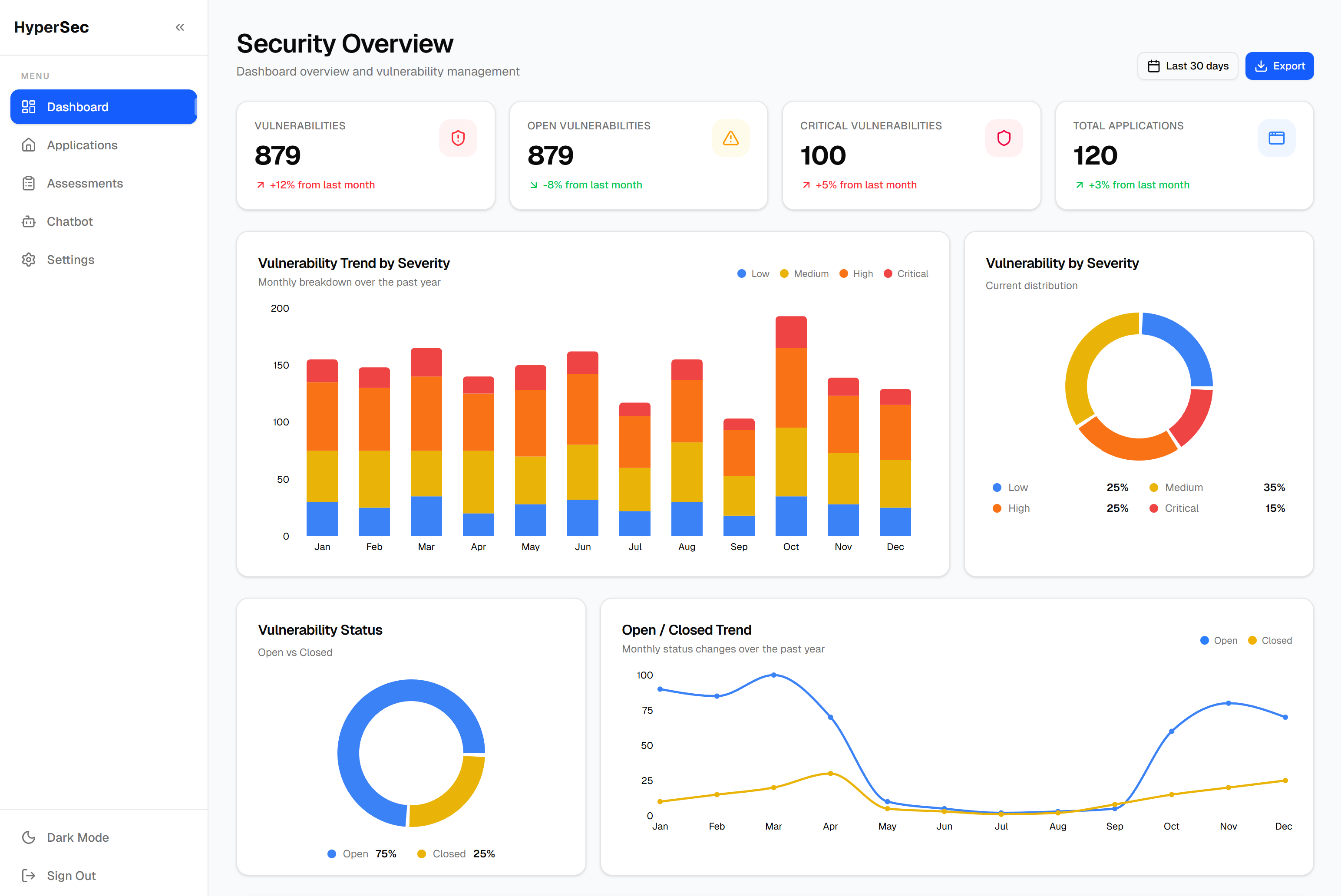1341x896 pixels.
Task: Toggle the Open series in Open/Closed Trend legend
Action: pos(1219,640)
